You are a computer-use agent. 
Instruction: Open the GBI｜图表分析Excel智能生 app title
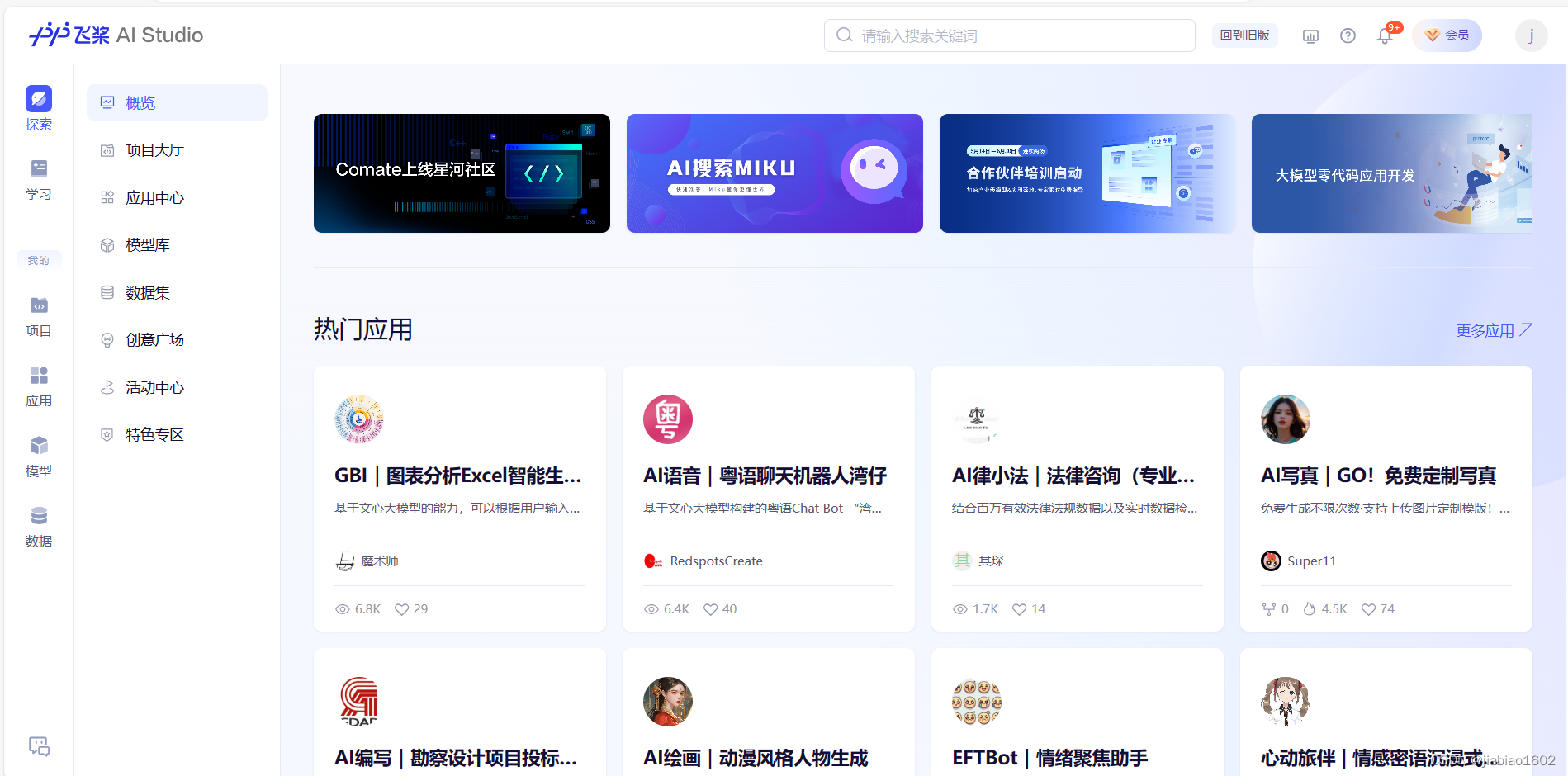click(x=458, y=476)
